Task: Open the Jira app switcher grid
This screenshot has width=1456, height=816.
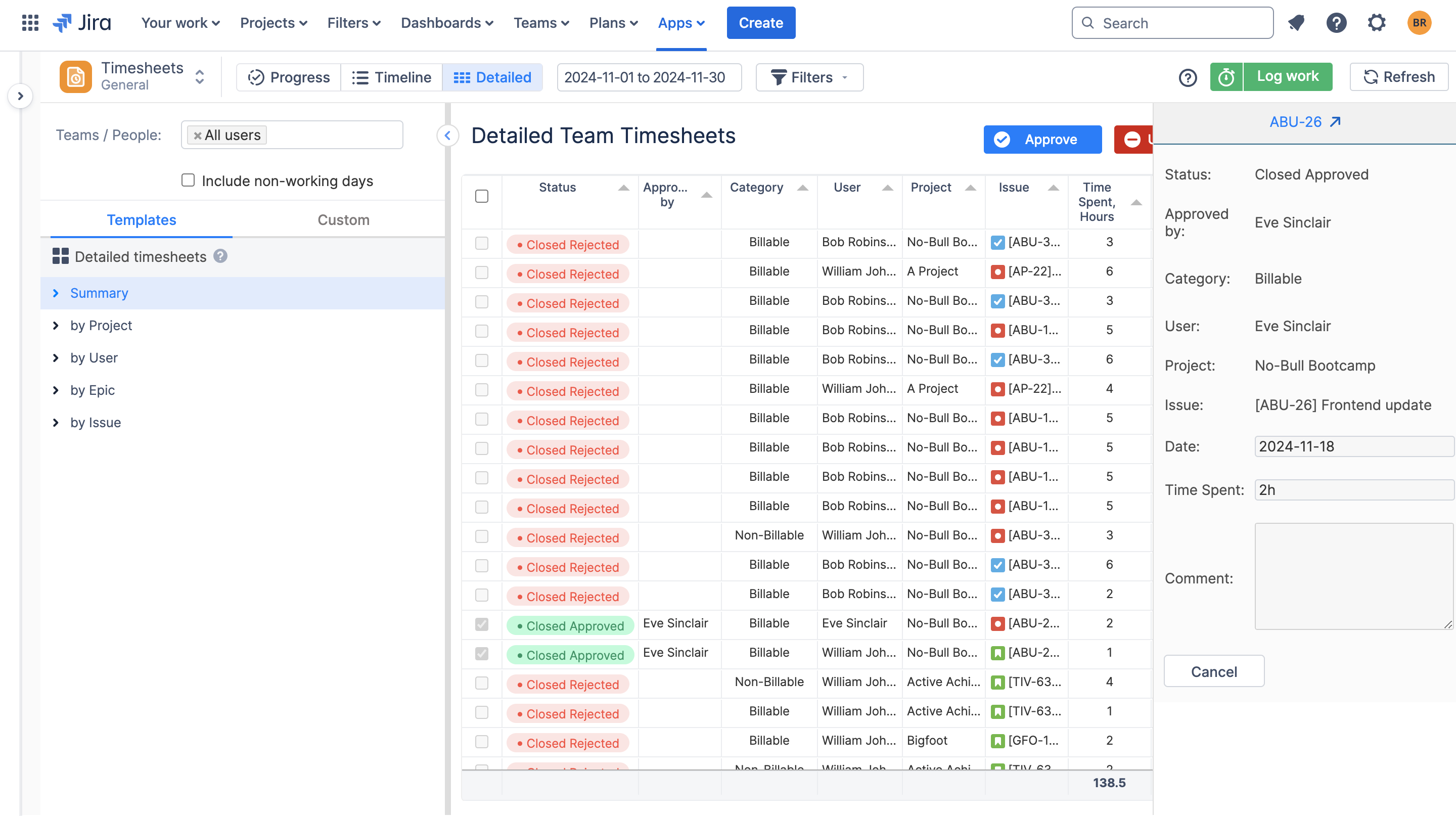Action: click(29, 23)
